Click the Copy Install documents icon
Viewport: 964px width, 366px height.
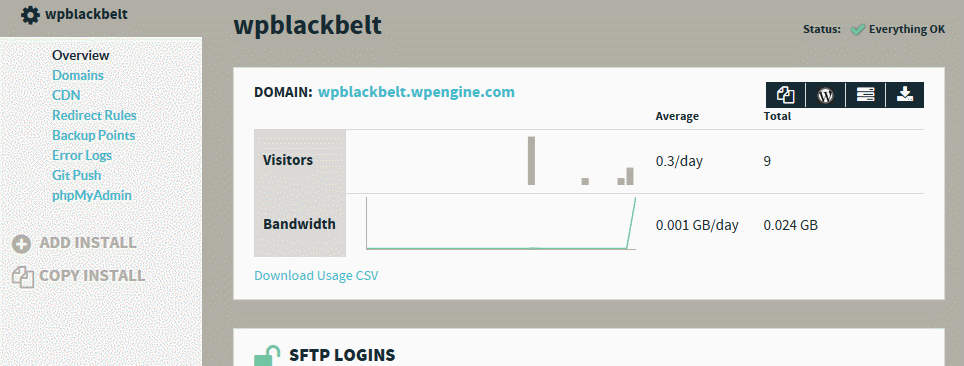point(23,277)
